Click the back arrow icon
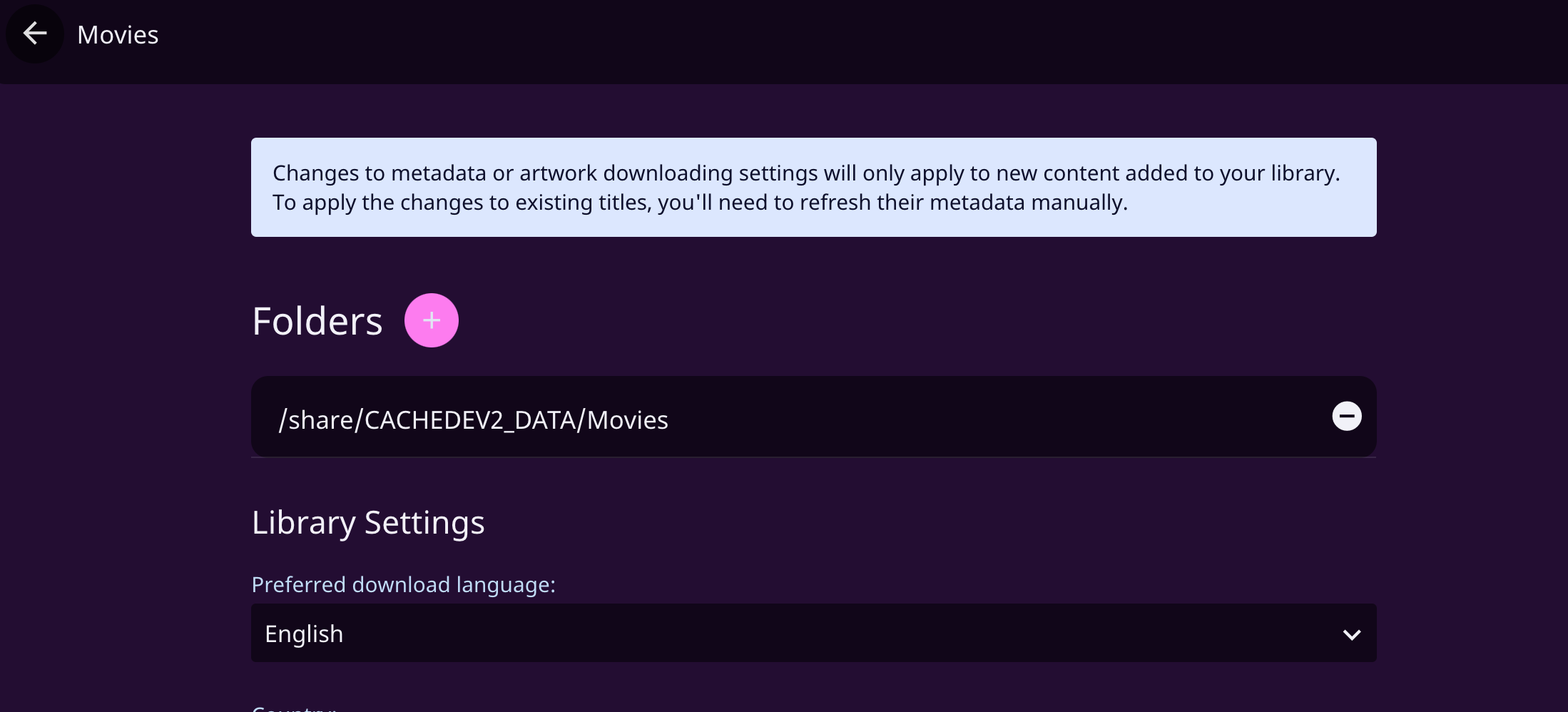Screen dimensions: 1568x712 [x=34, y=34]
